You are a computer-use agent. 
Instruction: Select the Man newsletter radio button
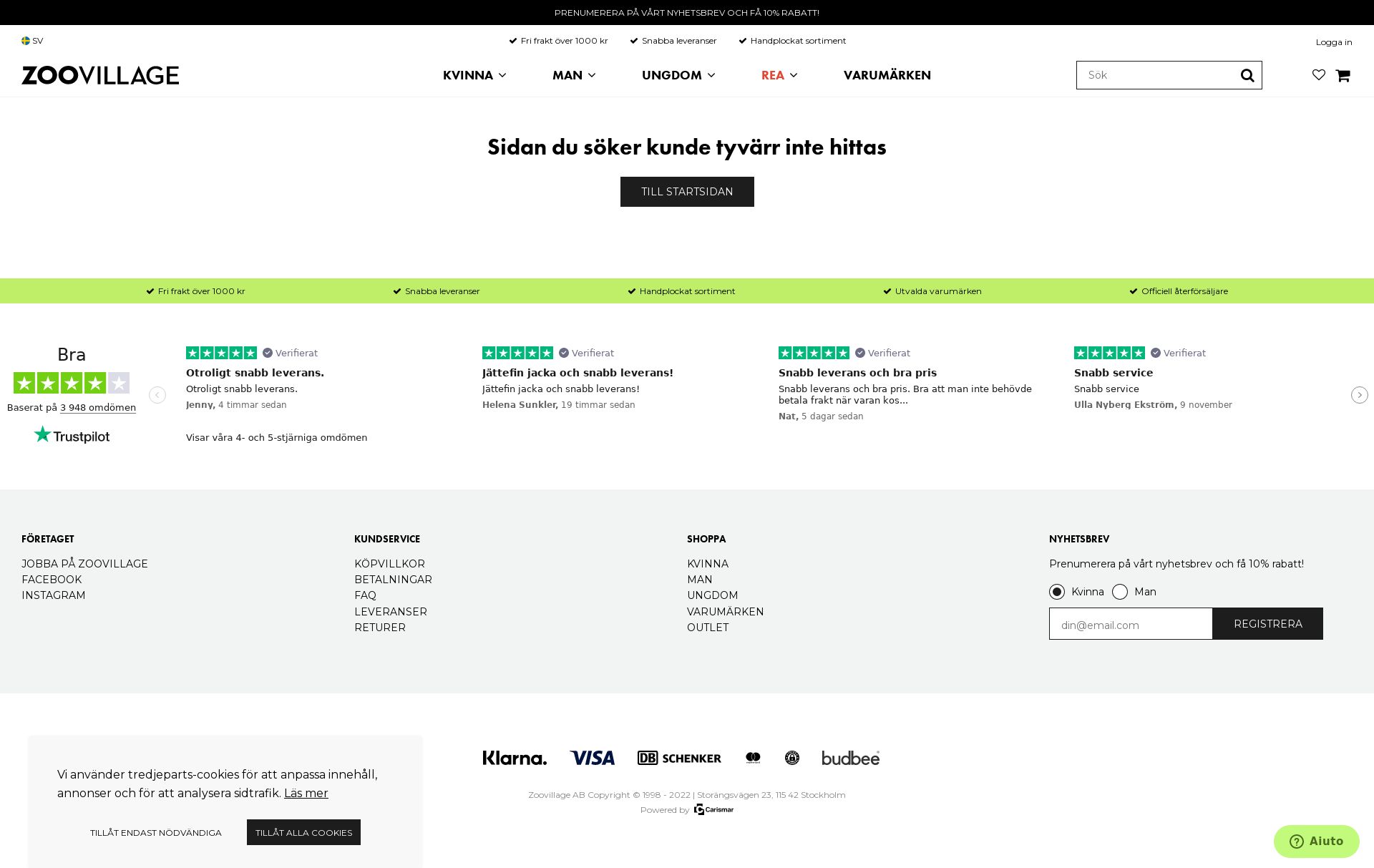(x=1120, y=592)
